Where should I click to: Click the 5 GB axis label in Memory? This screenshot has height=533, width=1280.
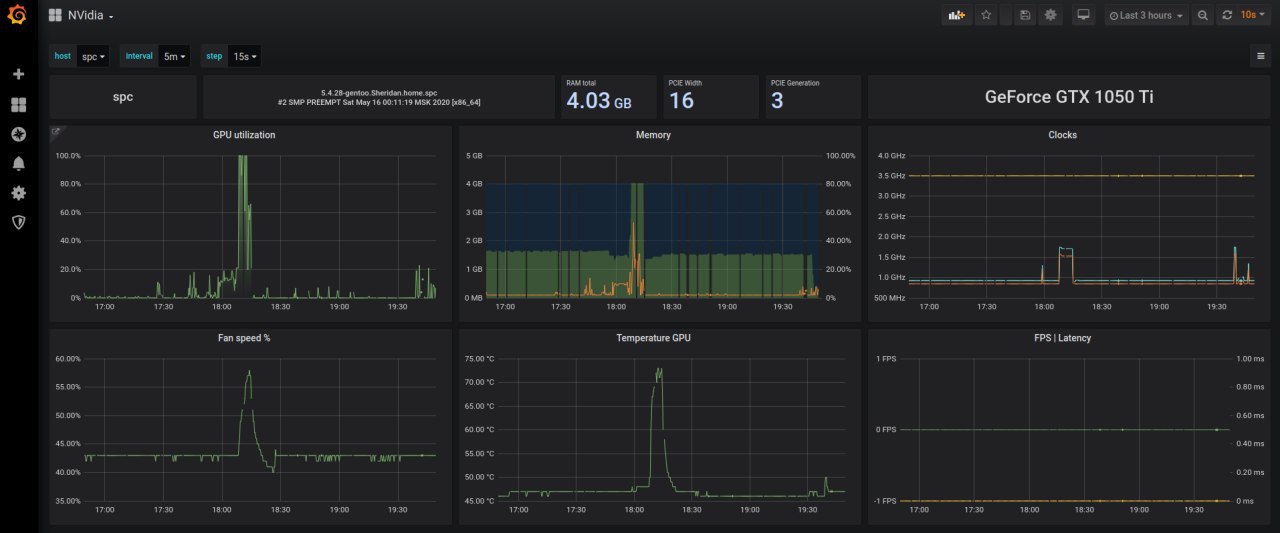475,156
